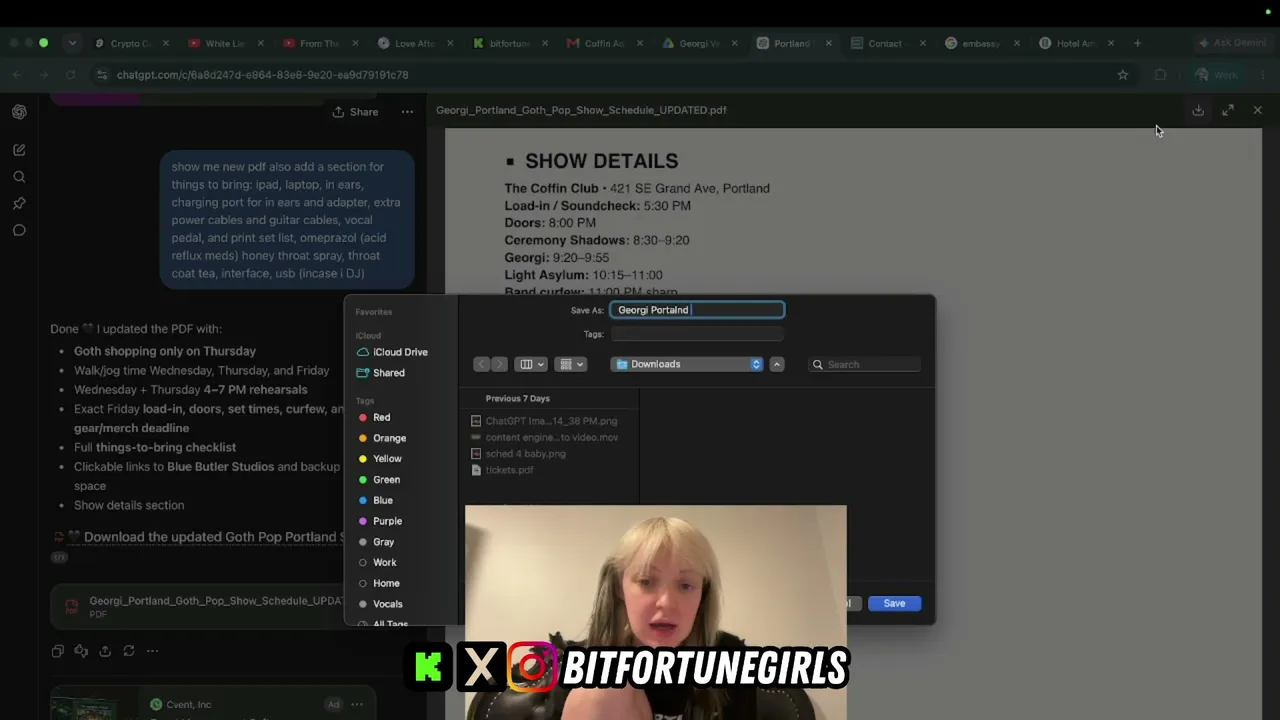Open a new browser tab
The width and height of the screenshot is (1280, 720).
pos(1137,43)
